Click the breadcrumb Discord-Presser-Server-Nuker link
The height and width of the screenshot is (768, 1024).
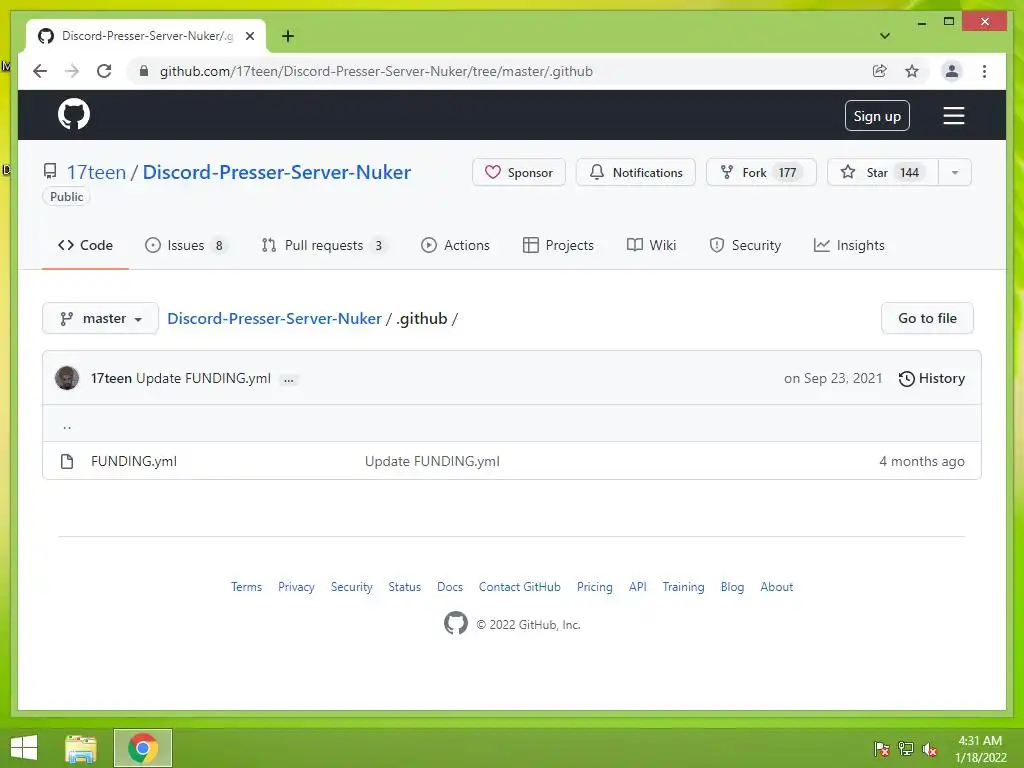[274, 319]
